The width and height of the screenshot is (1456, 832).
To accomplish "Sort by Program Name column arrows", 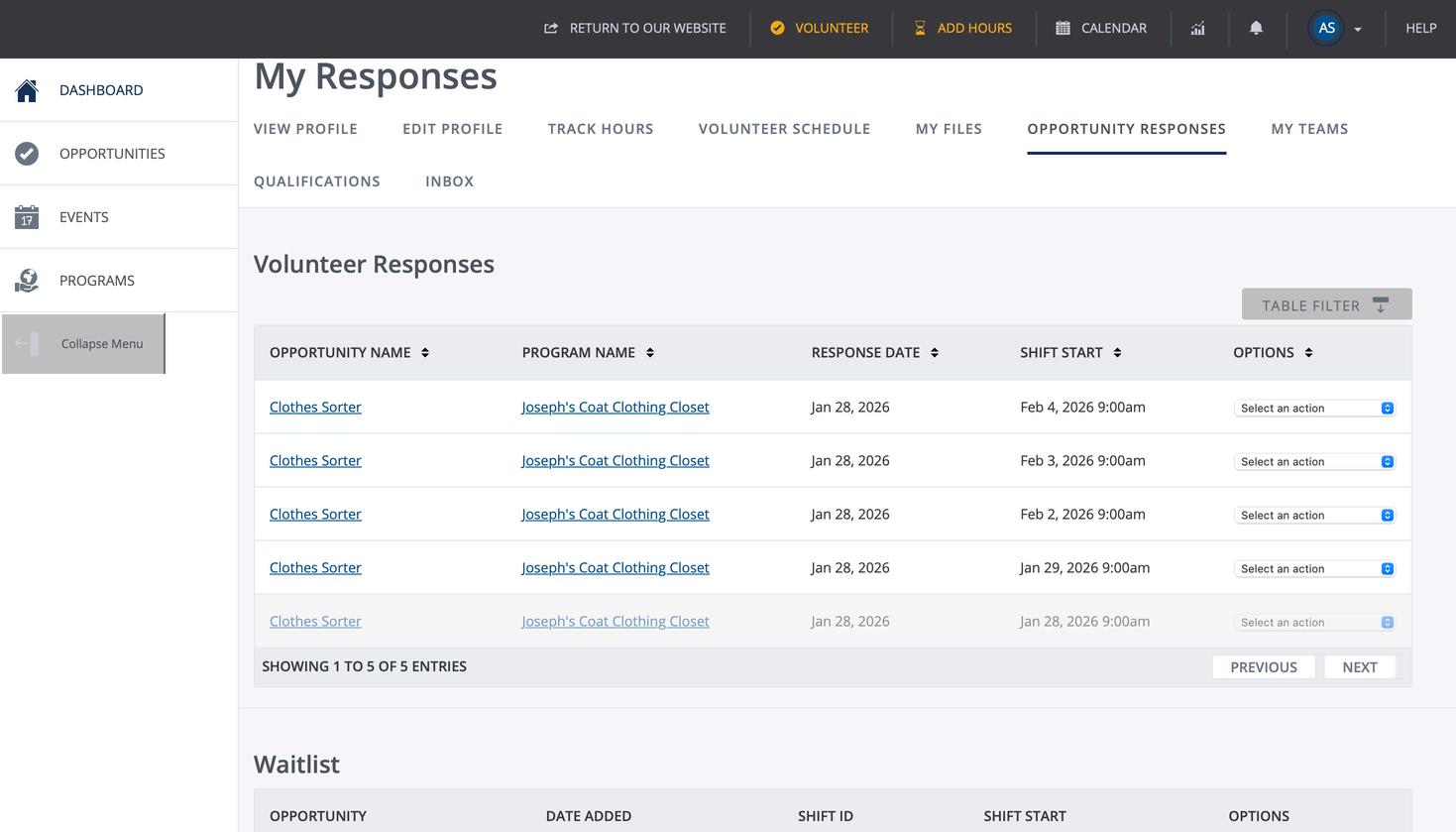I will pyautogui.click(x=650, y=353).
